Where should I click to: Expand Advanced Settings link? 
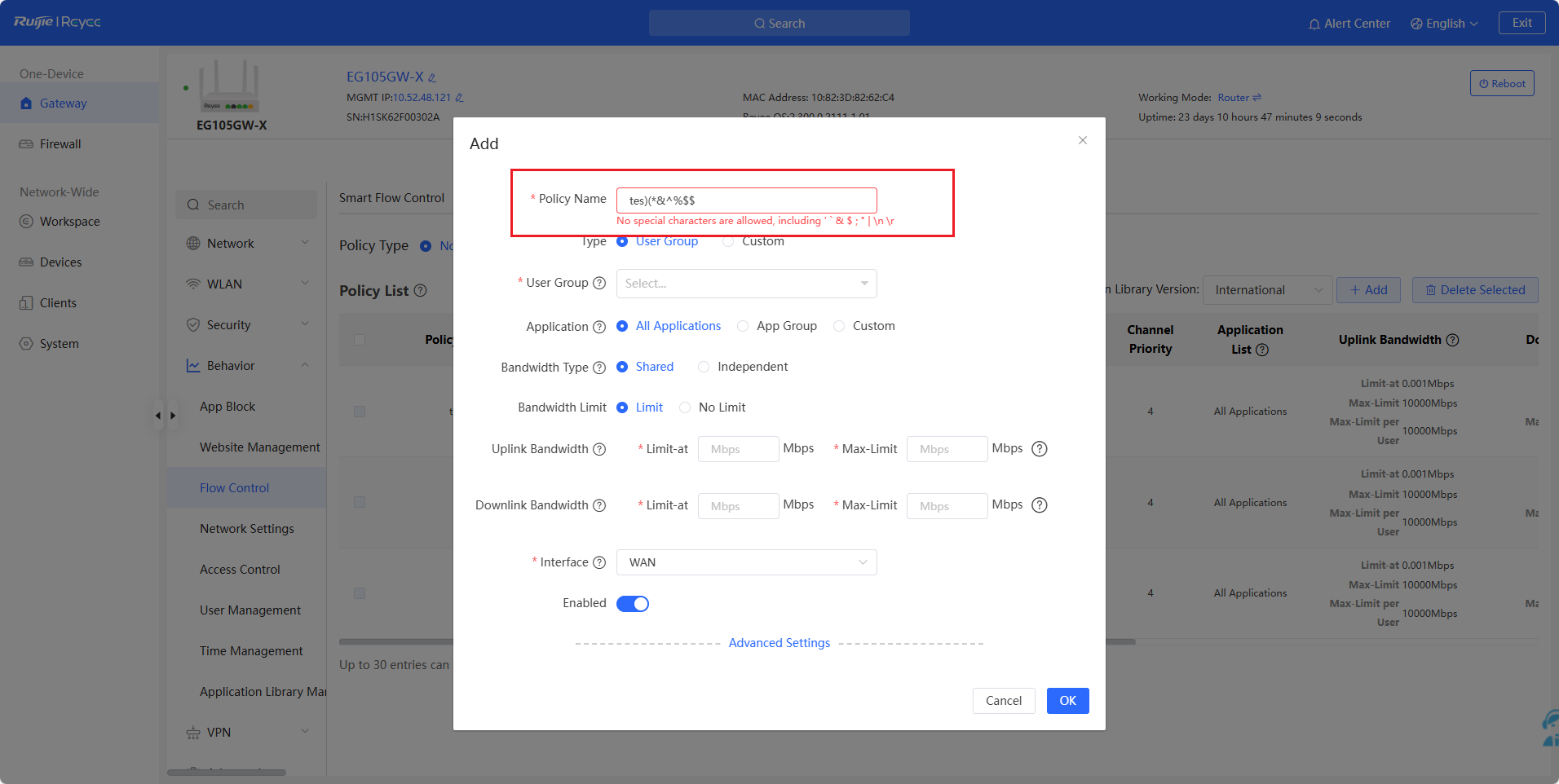[779, 643]
